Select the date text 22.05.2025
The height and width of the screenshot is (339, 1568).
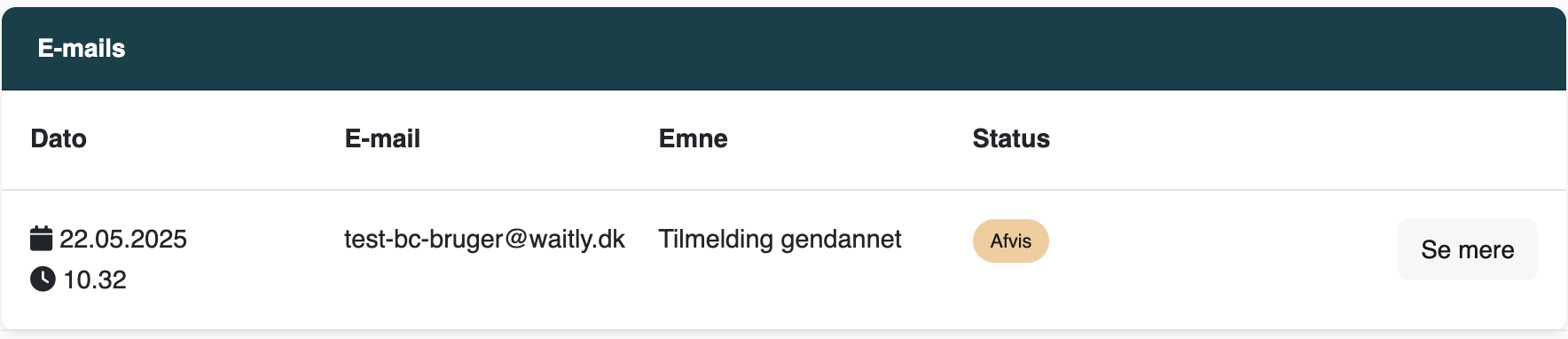[x=123, y=239]
